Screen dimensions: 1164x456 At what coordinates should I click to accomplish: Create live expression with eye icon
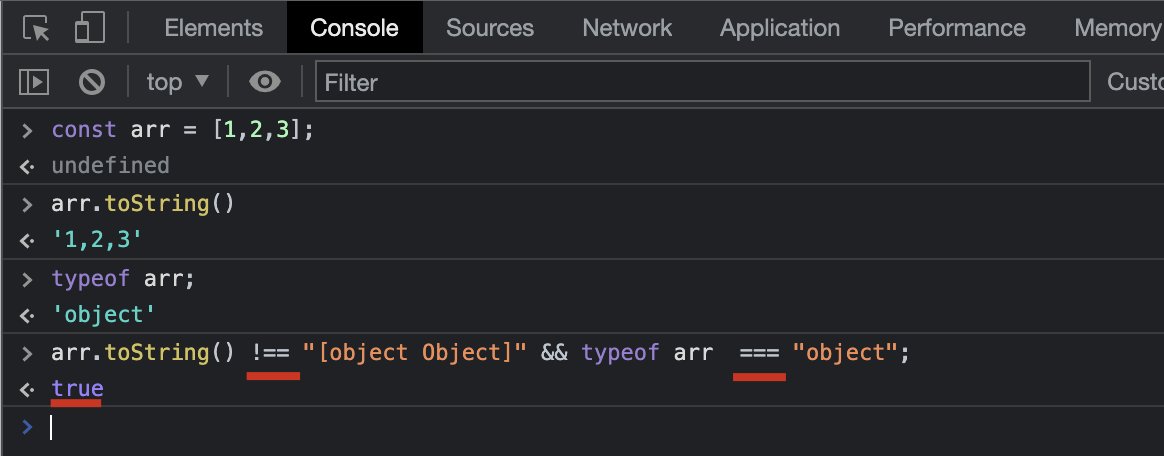tap(264, 82)
